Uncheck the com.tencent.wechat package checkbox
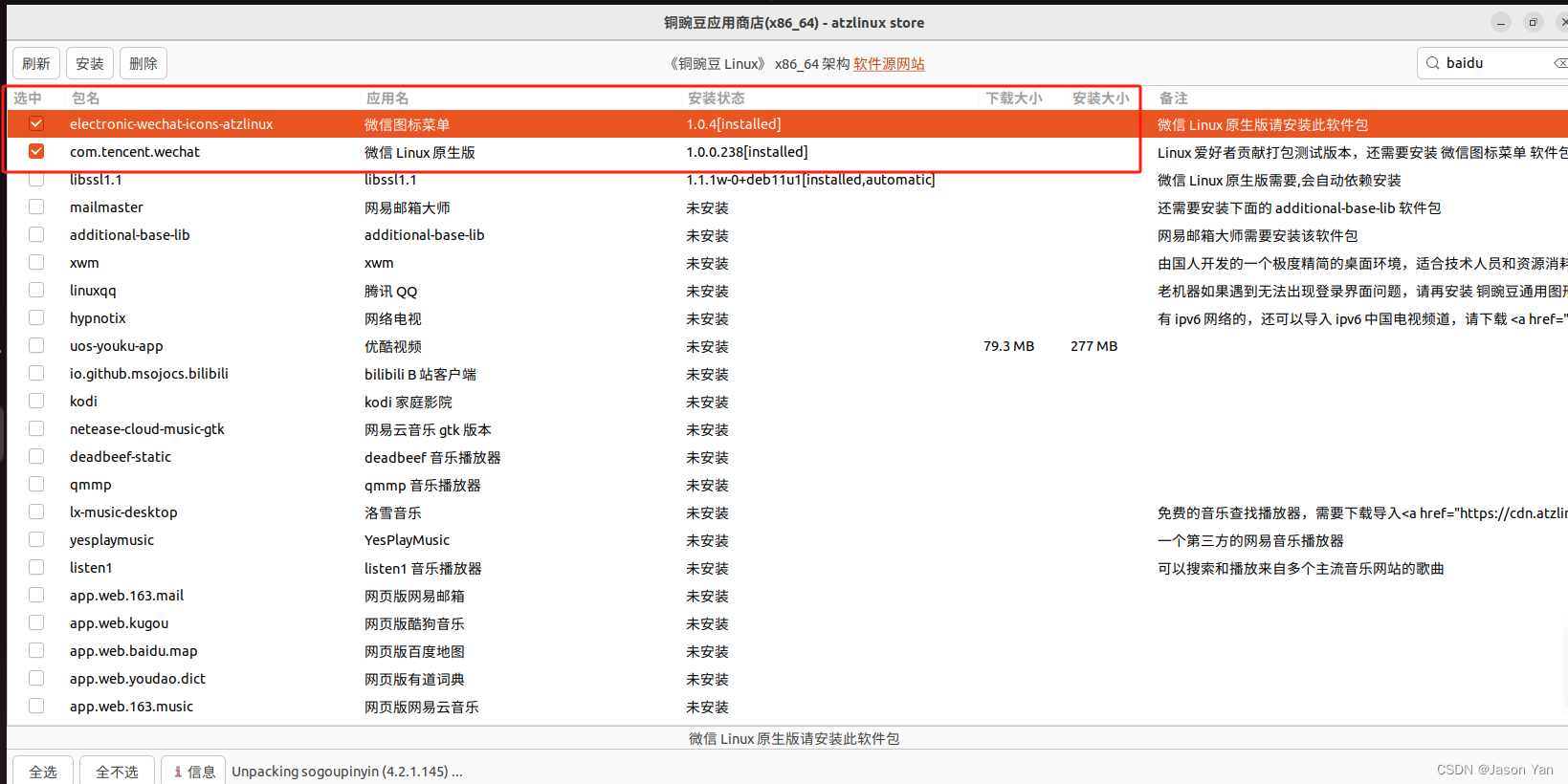Image resolution: width=1568 pixels, height=784 pixels. click(36, 152)
